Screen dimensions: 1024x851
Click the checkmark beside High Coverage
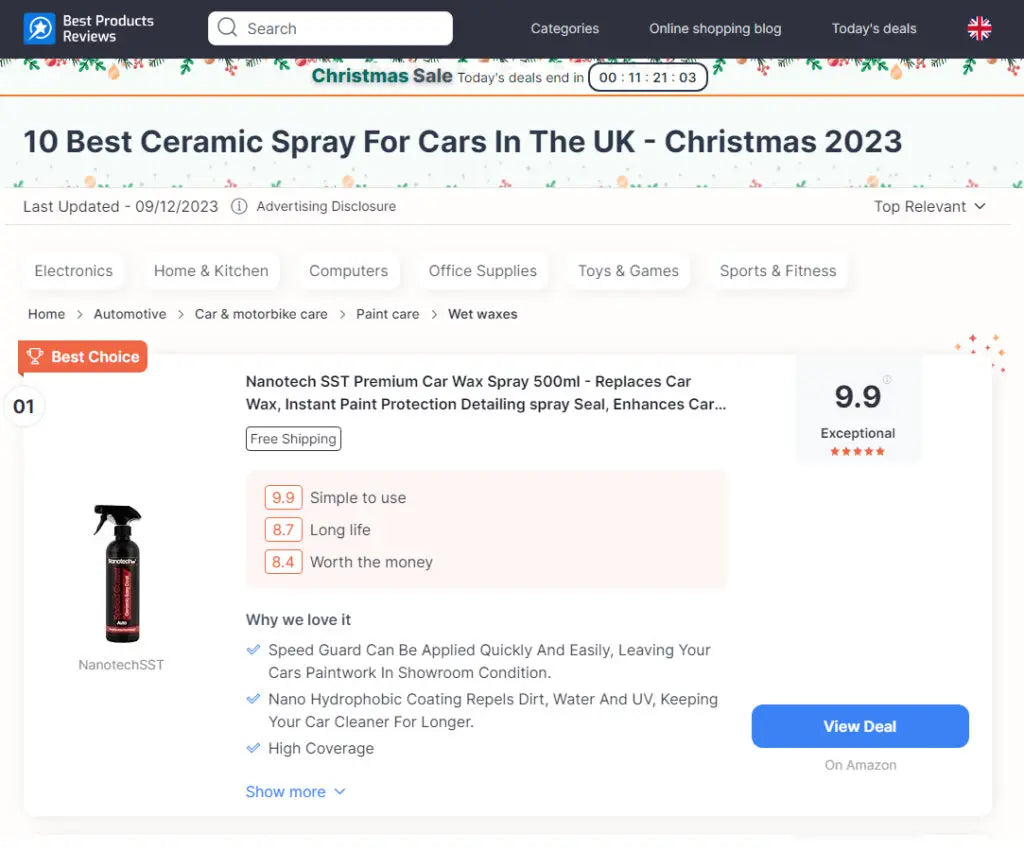coord(253,747)
